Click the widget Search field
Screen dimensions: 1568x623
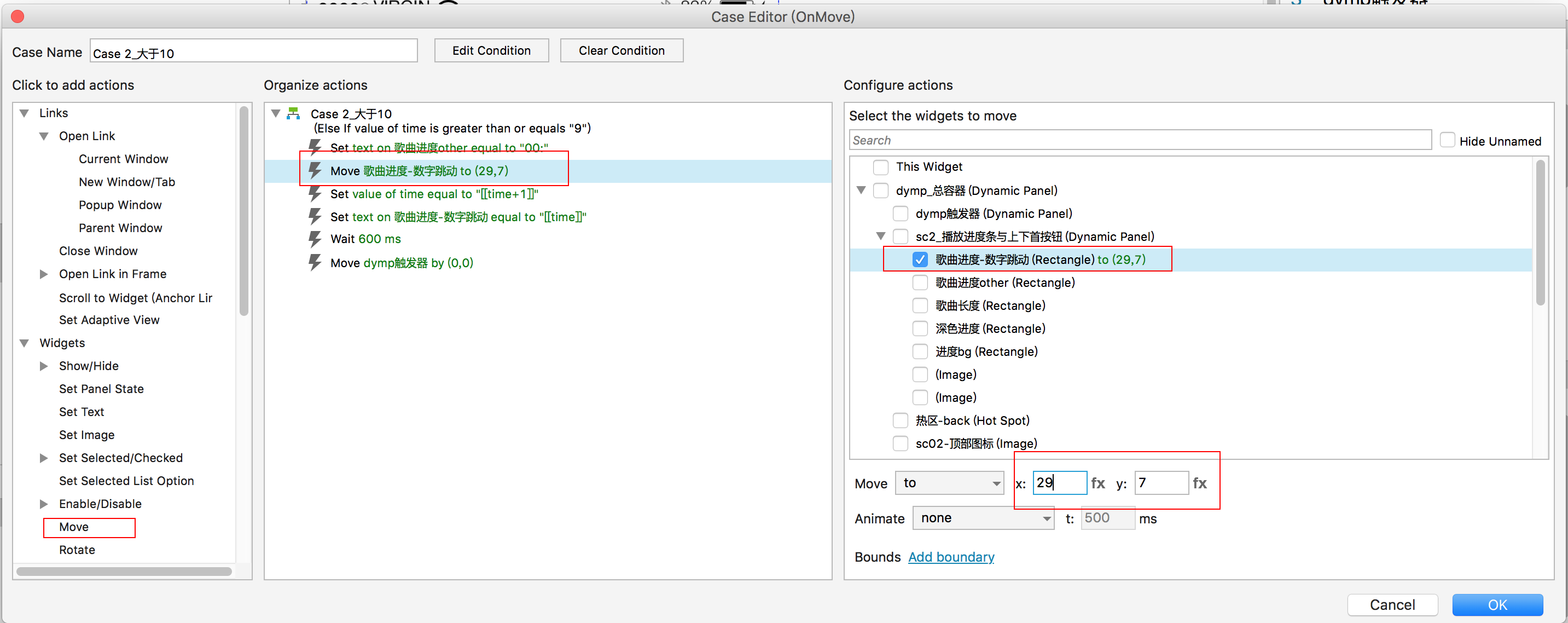[1139, 140]
